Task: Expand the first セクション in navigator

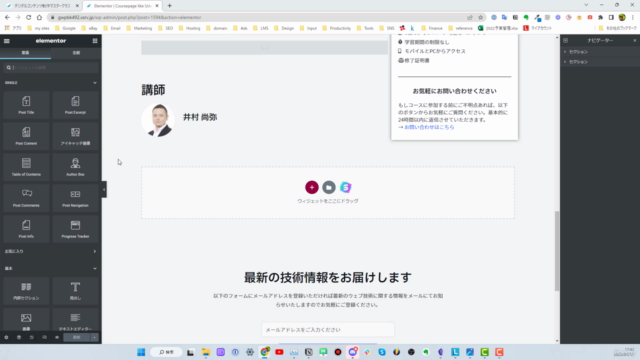Action: tap(565, 52)
